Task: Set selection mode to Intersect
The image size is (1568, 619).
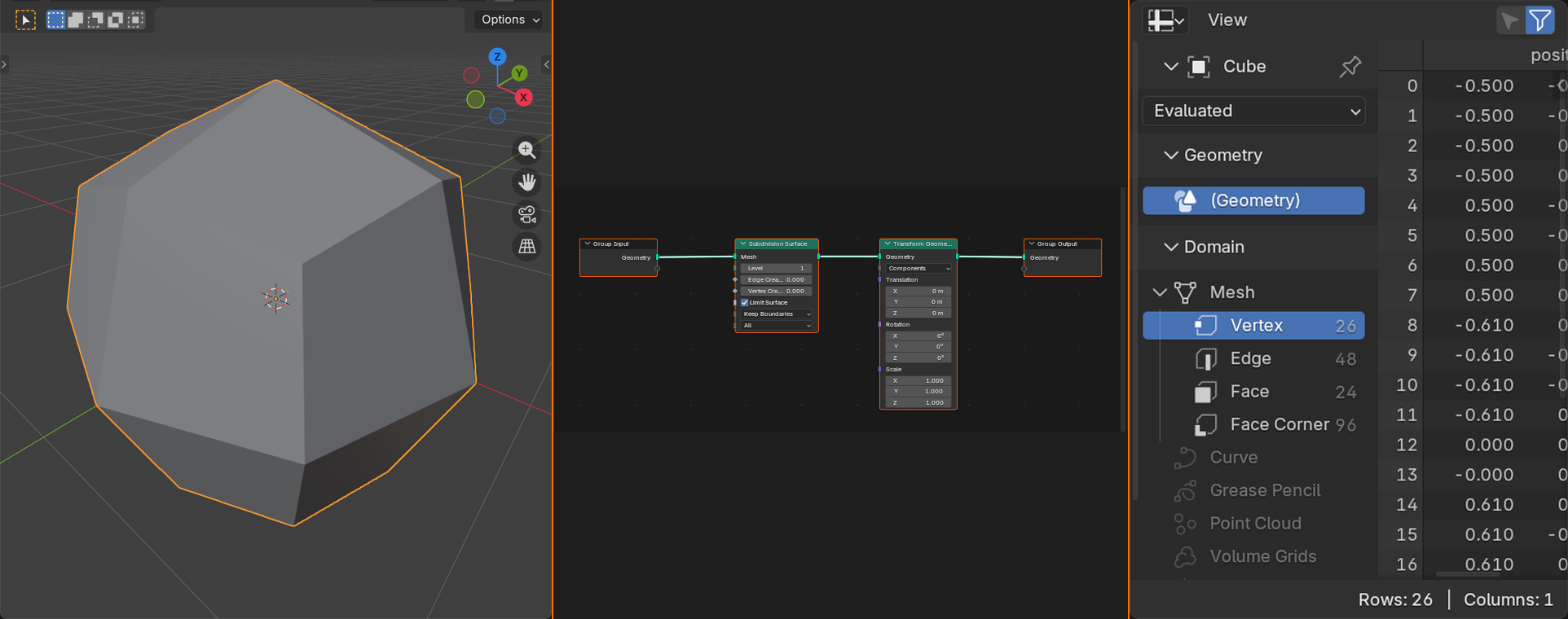Action: tap(135, 20)
